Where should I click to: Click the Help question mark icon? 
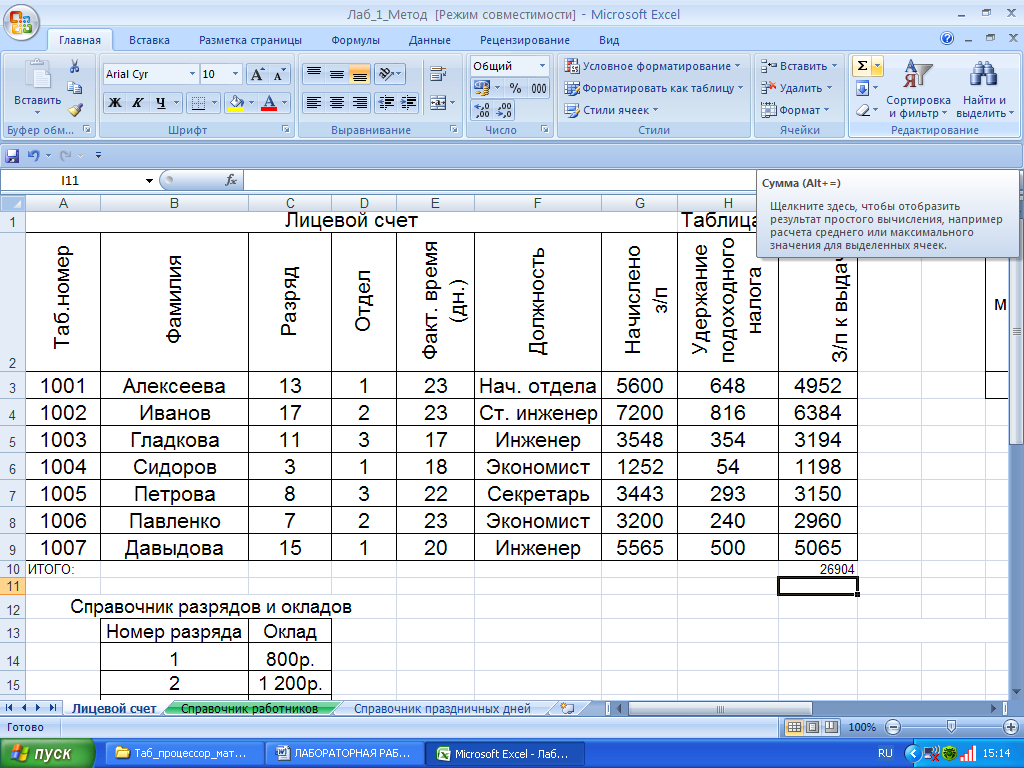(947, 39)
